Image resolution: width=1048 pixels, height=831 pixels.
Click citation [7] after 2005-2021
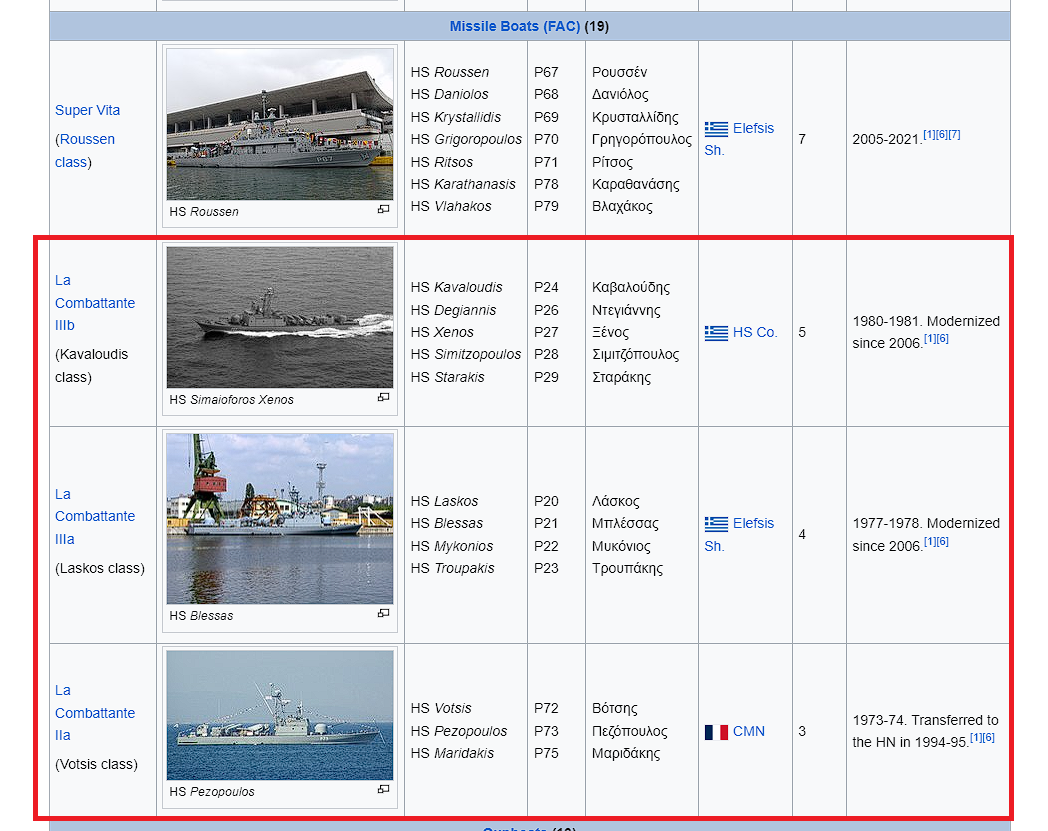coord(954,134)
